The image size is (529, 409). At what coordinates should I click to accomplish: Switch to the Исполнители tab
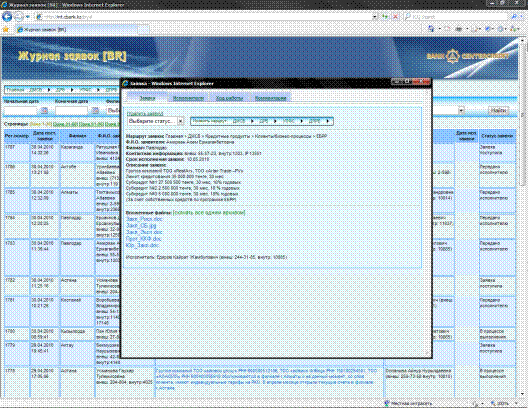pyautogui.click(x=188, y=98)
